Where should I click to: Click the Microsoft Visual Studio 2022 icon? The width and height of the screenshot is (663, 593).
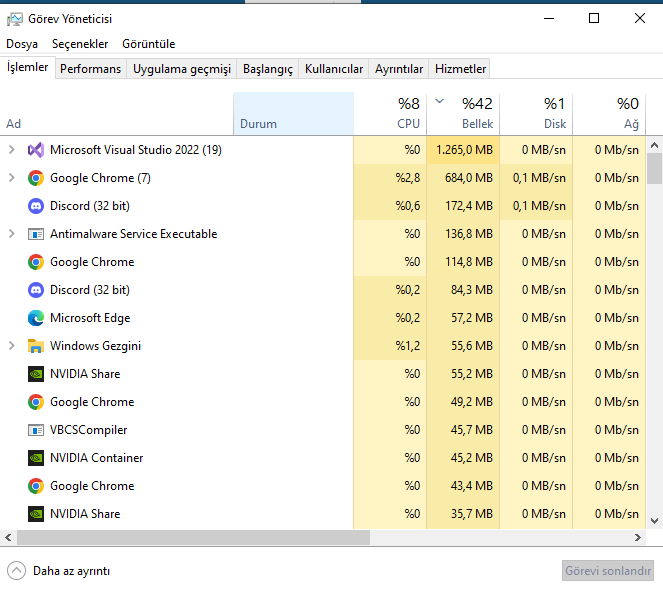36,150
